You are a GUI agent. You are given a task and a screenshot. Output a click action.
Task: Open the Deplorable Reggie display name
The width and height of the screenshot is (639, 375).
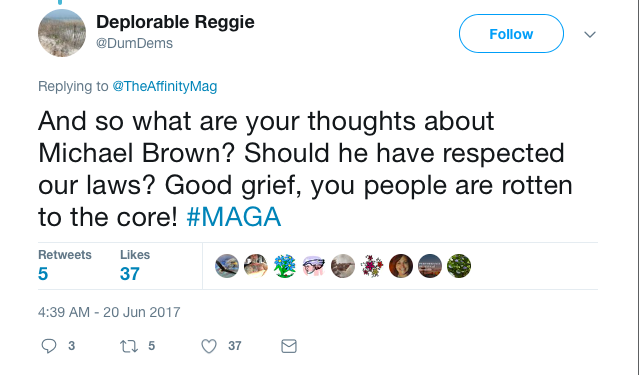point(175,22)
